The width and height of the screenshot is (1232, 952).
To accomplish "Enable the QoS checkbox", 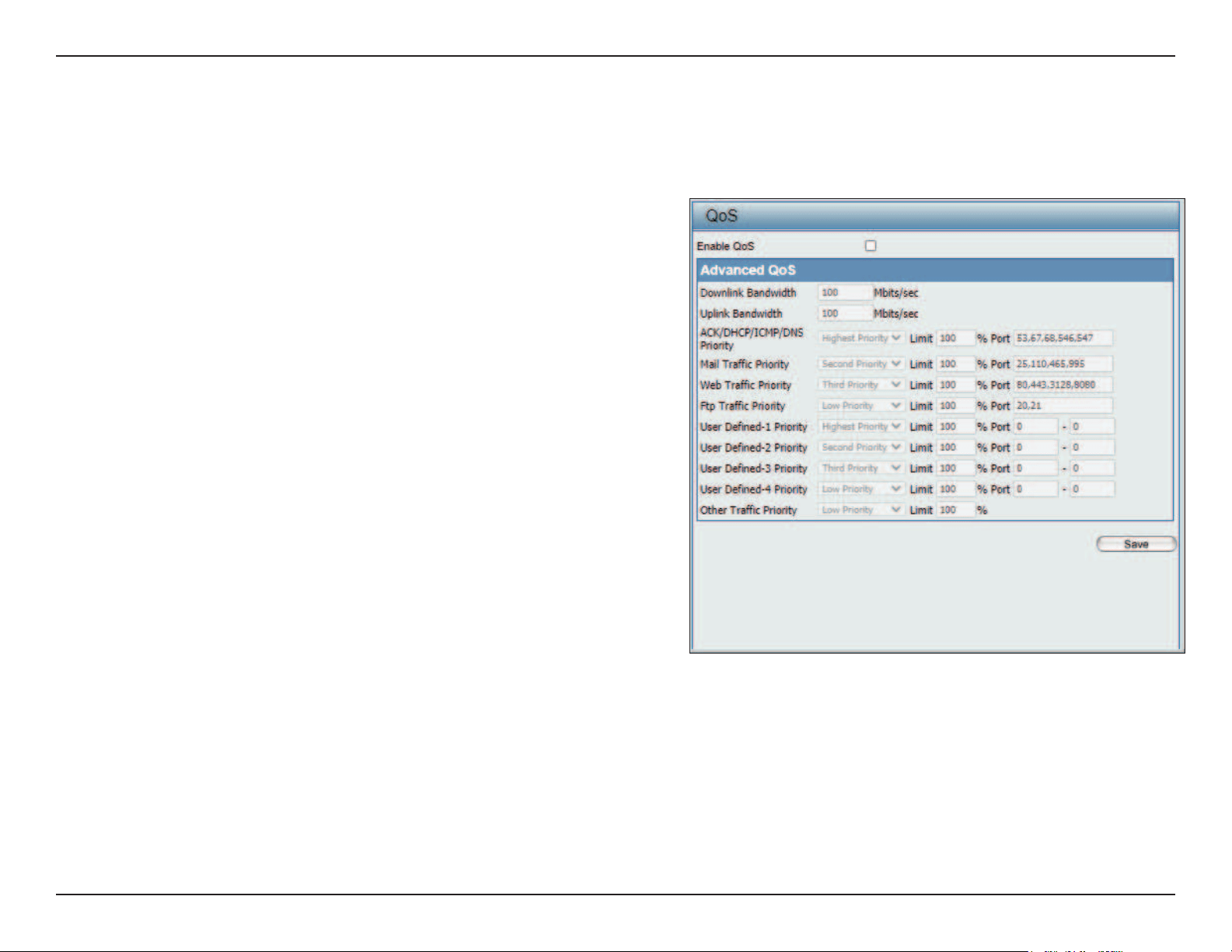I will pyautogui.click(x=871, y=246).
